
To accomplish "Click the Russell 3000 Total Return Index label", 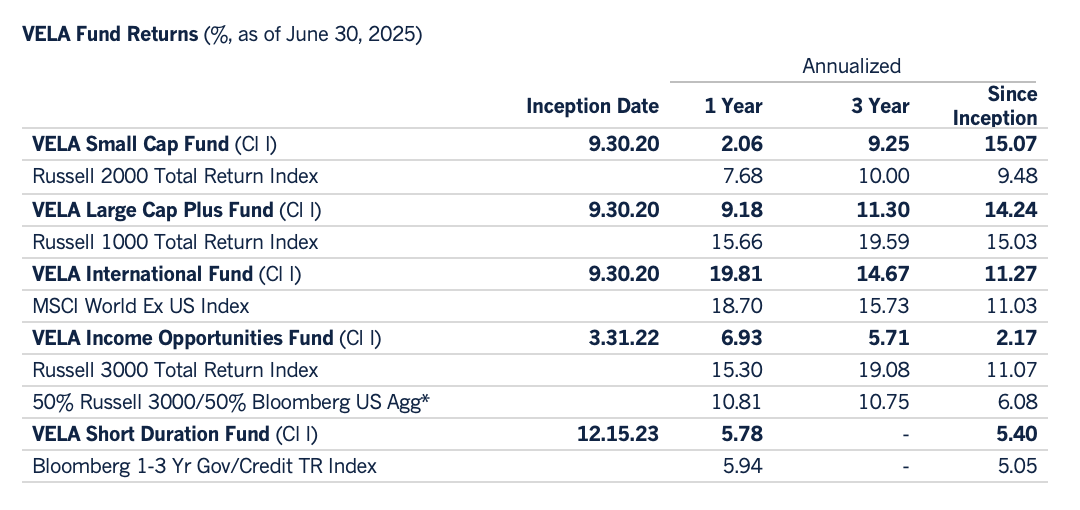I will coord(175,370).
